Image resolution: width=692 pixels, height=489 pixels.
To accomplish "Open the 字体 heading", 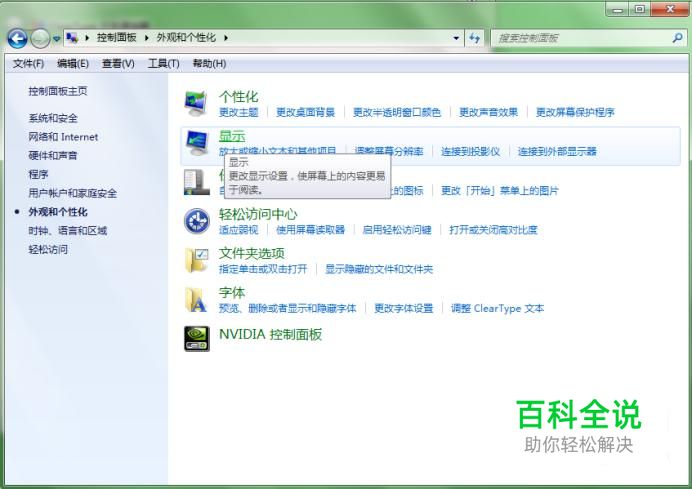I will click(x=232, y=293).
